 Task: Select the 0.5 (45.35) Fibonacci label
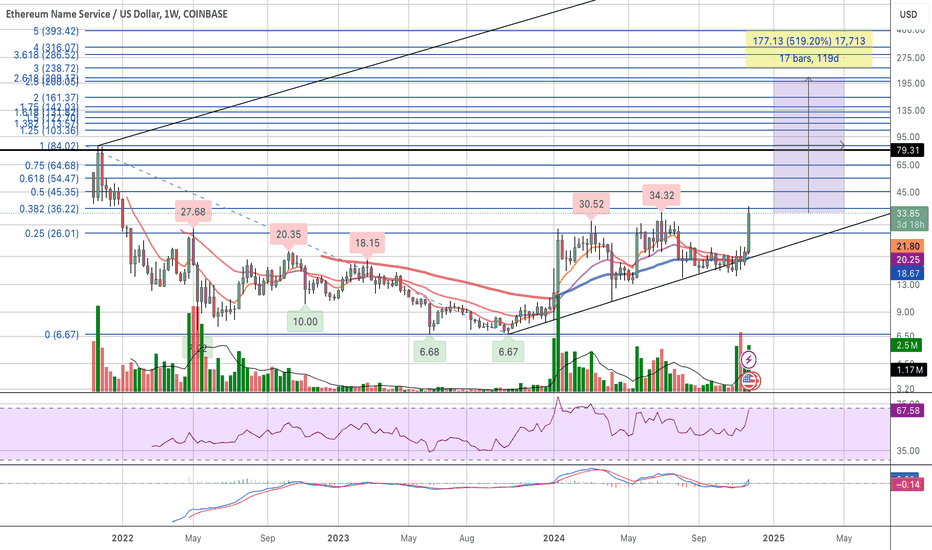[55, 192]
